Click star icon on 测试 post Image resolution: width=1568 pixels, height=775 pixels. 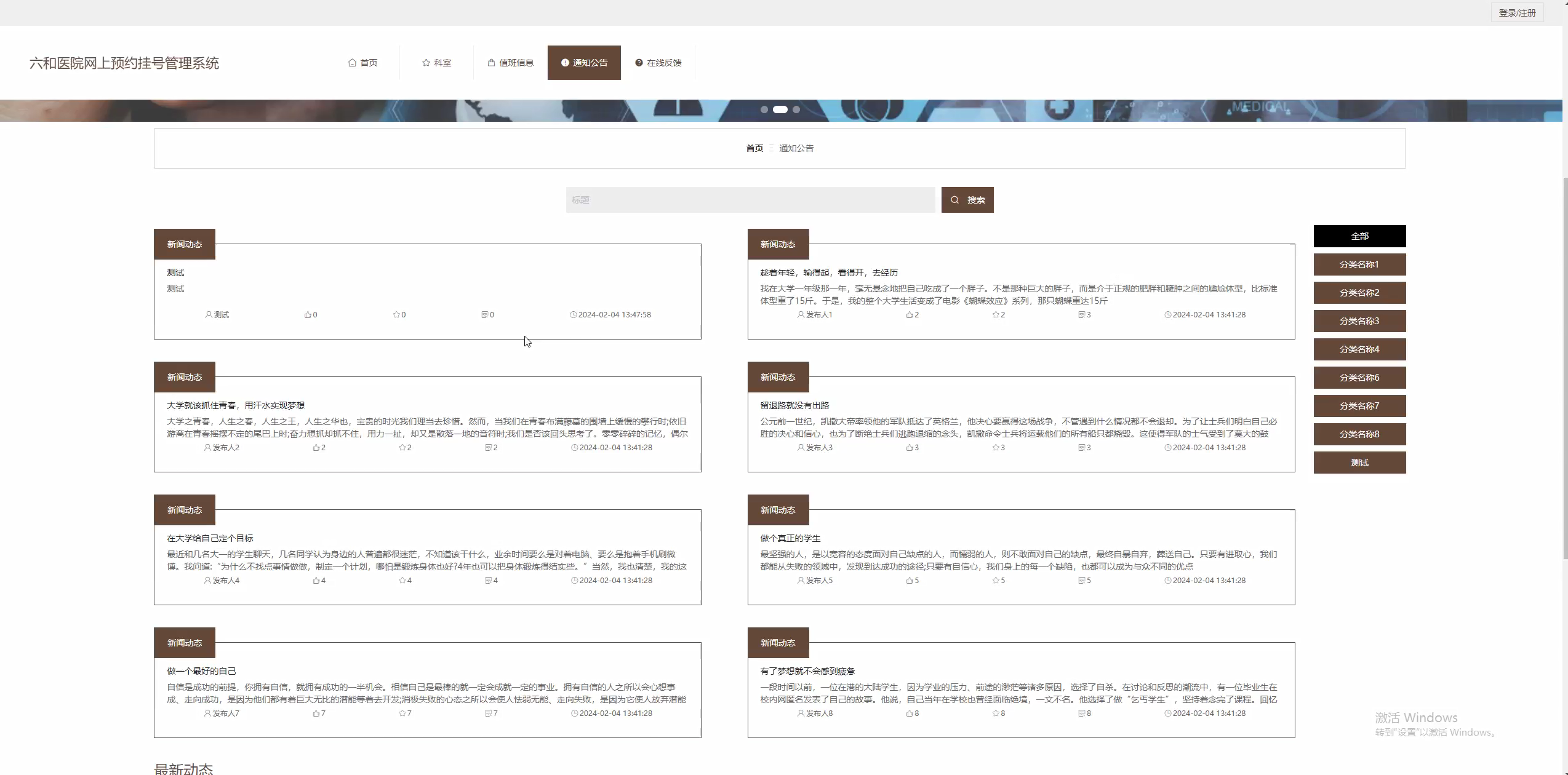396,315
